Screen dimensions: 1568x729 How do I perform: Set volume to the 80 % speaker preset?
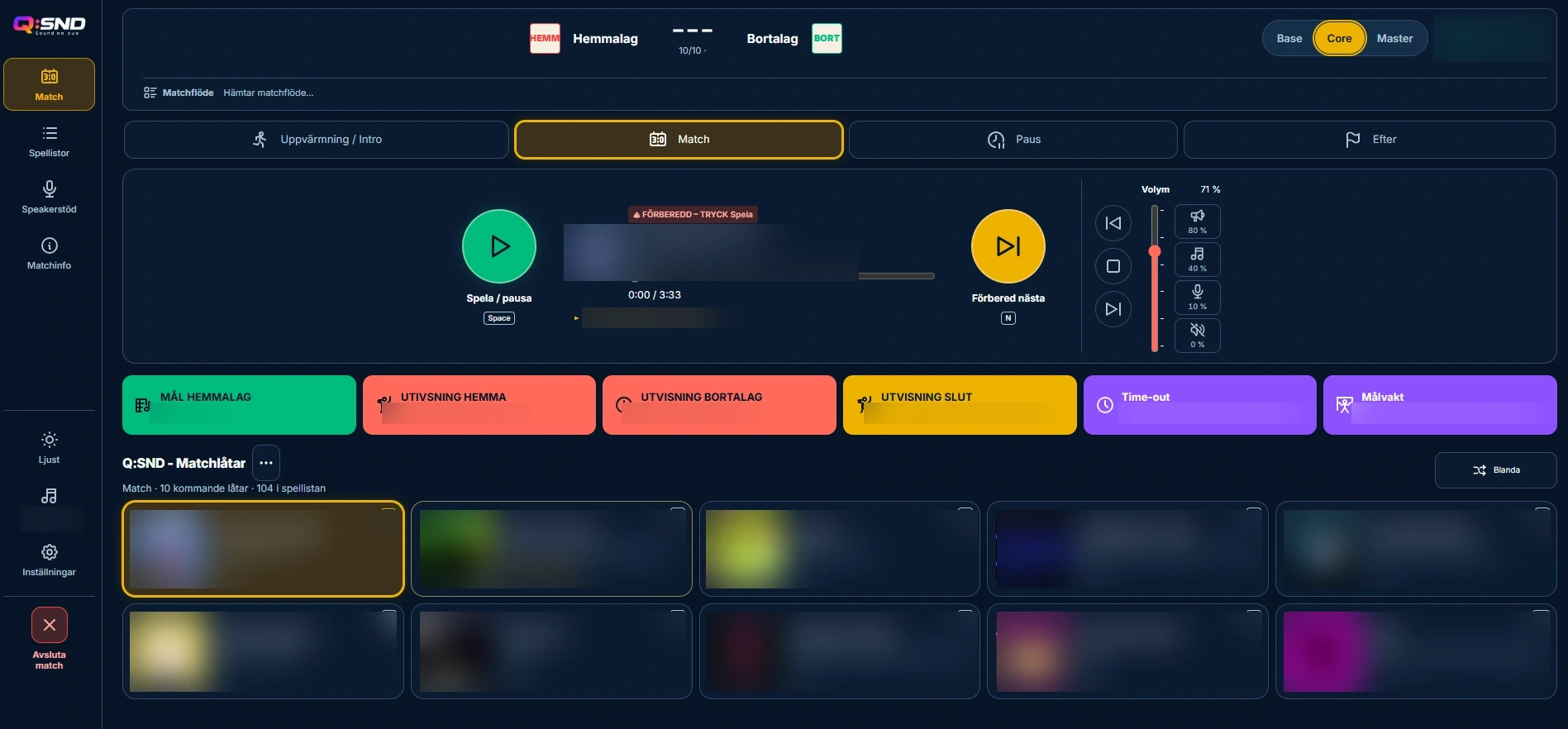[x=1197, y=222]
